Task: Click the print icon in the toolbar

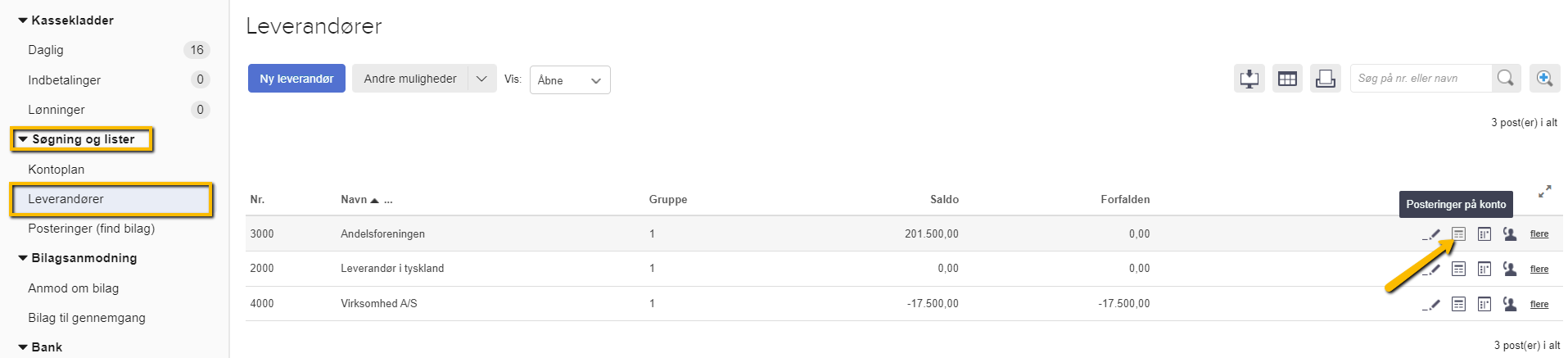Action: click(x=1325, y=79)
